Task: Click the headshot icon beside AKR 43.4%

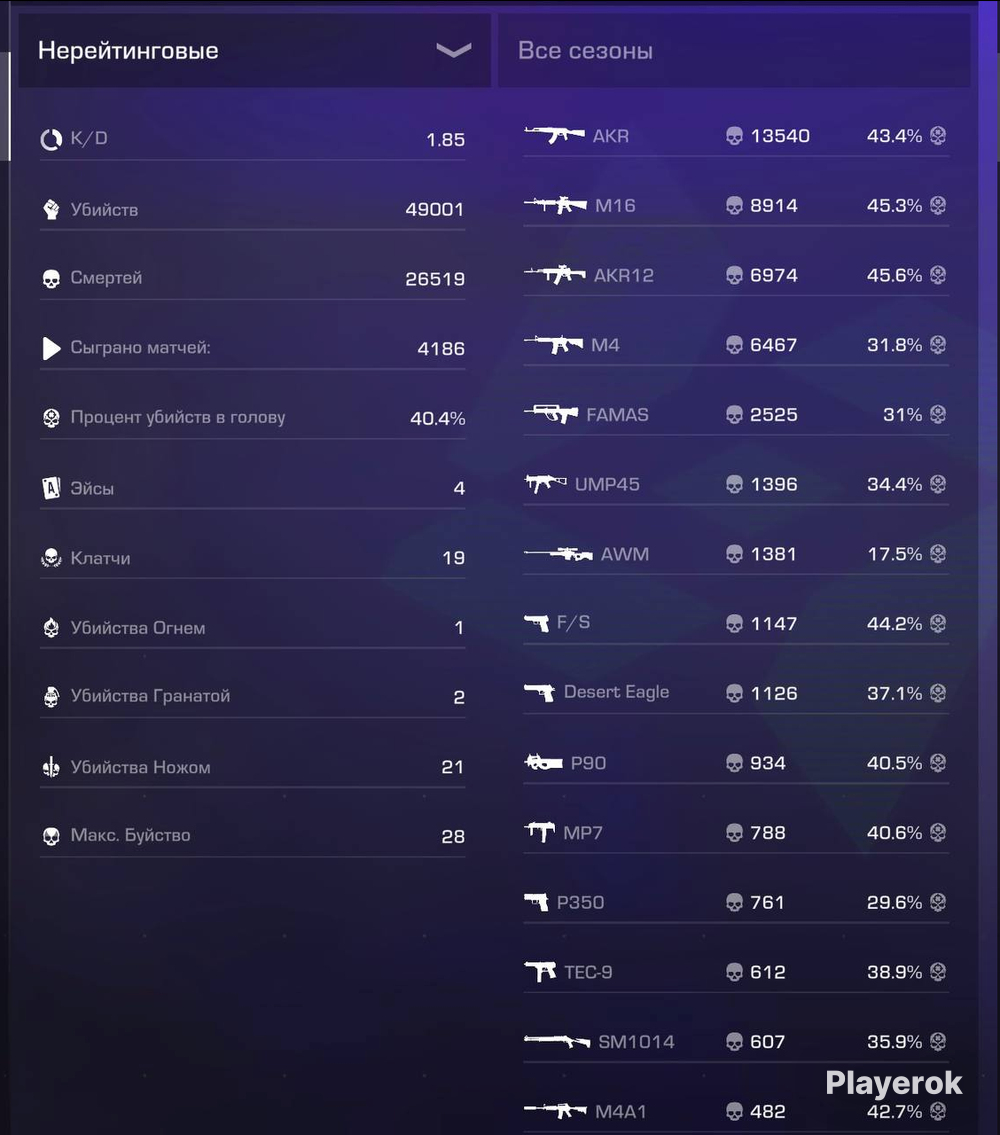Action: (x=938, y=135)
